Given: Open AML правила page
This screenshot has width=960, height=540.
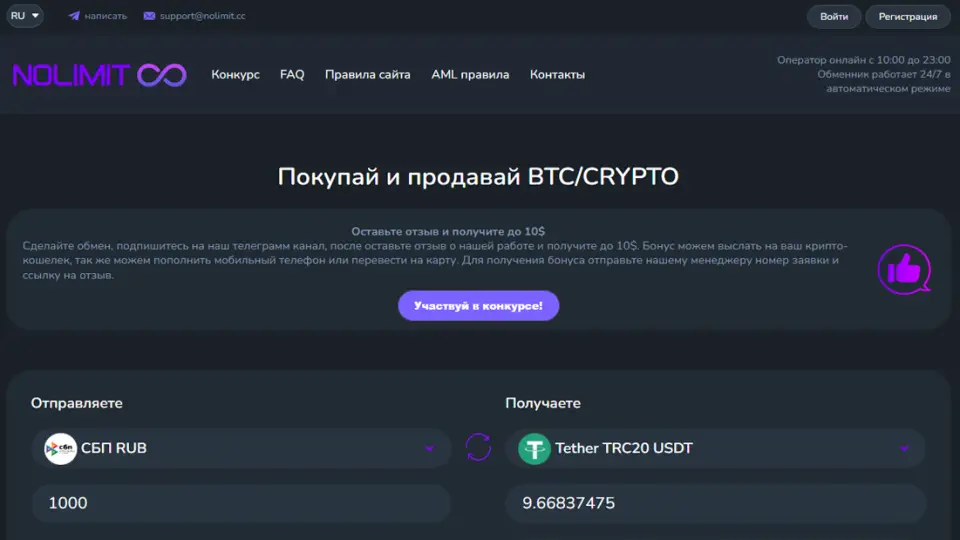Looking at the screenshot, I should pos(470,75).
